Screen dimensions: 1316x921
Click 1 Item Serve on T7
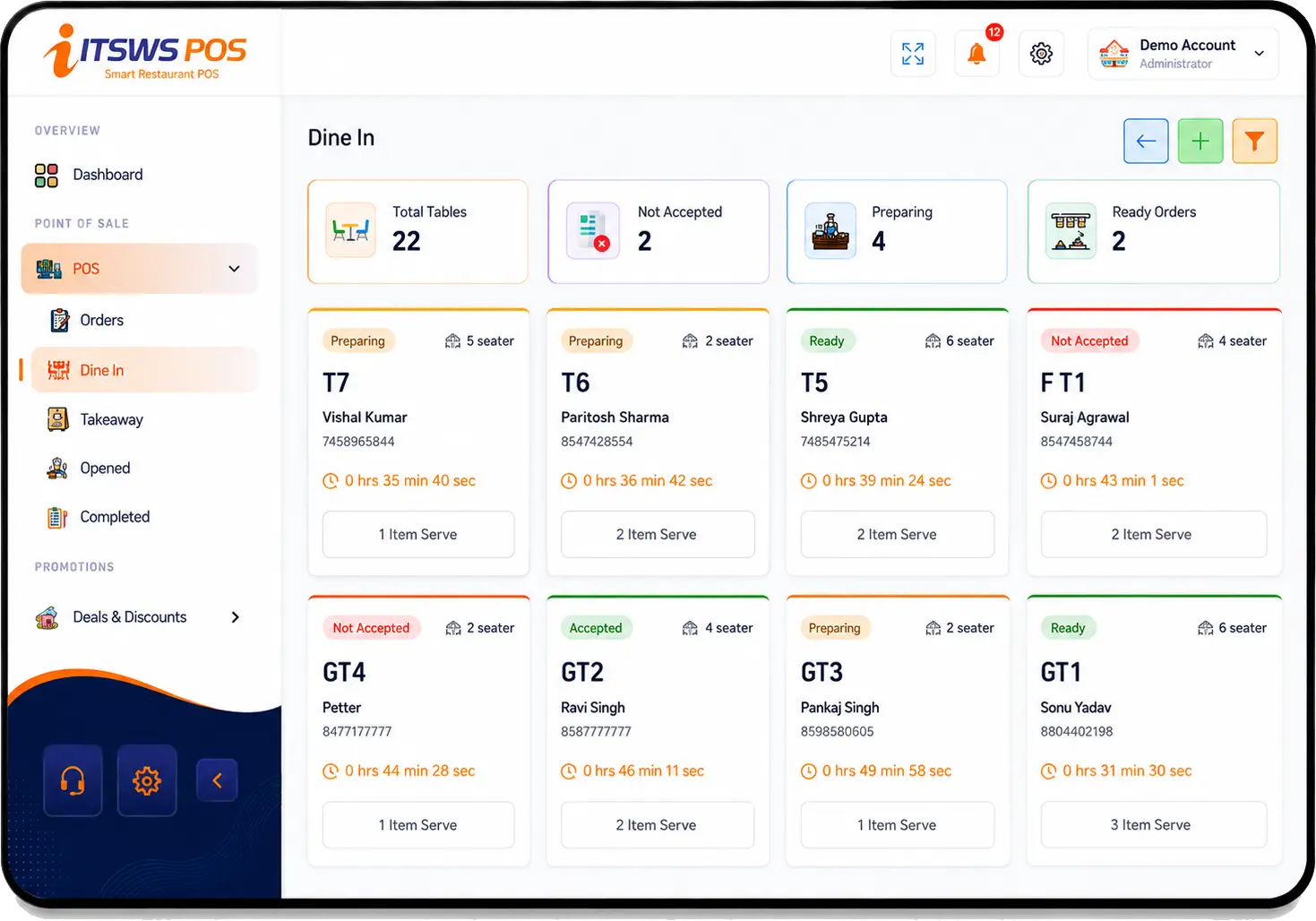(x=418, y=534)
